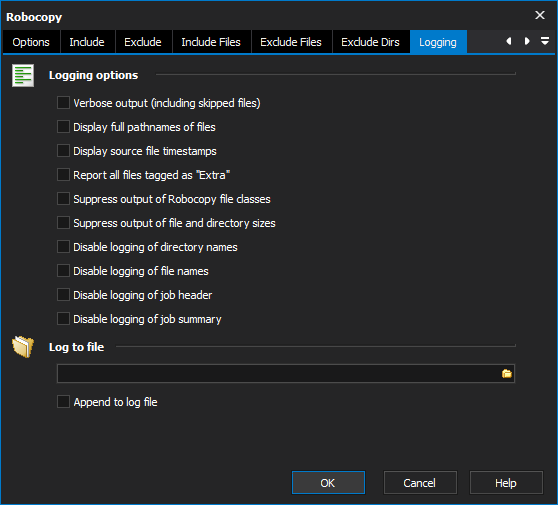Select the Exclude Files tab

click(291, 42)
